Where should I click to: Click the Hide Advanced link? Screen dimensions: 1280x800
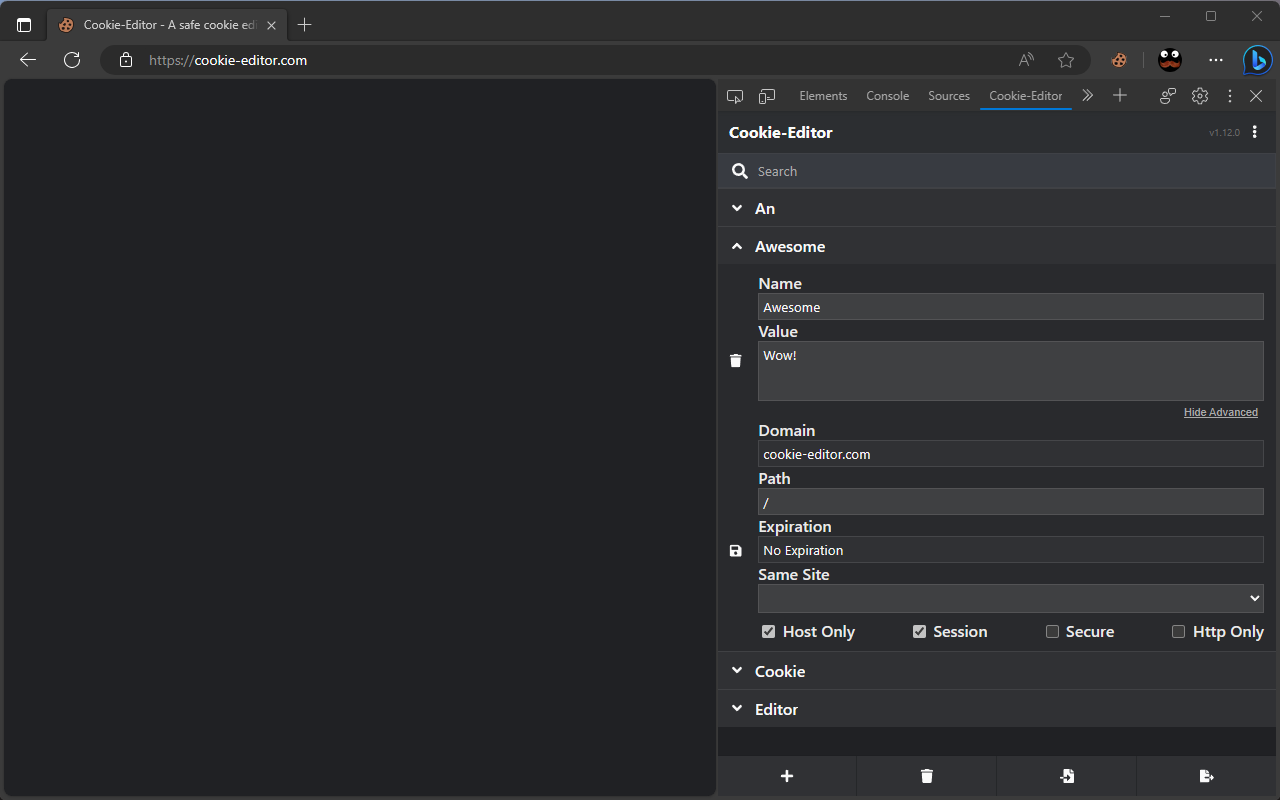point(1221,412)
